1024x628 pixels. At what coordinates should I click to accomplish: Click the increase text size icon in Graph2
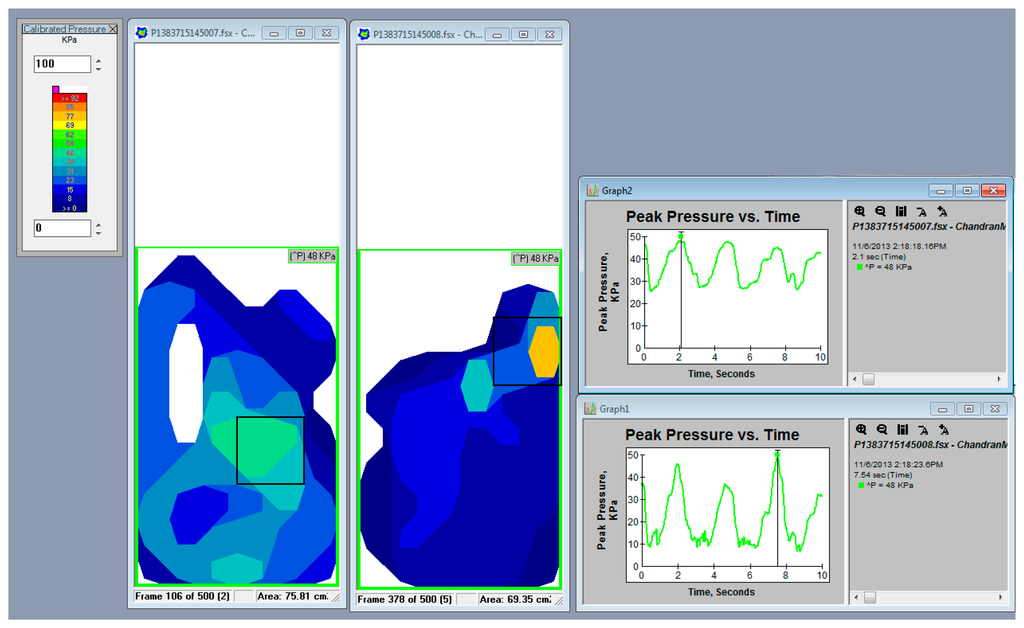click(x=941, y=211)
